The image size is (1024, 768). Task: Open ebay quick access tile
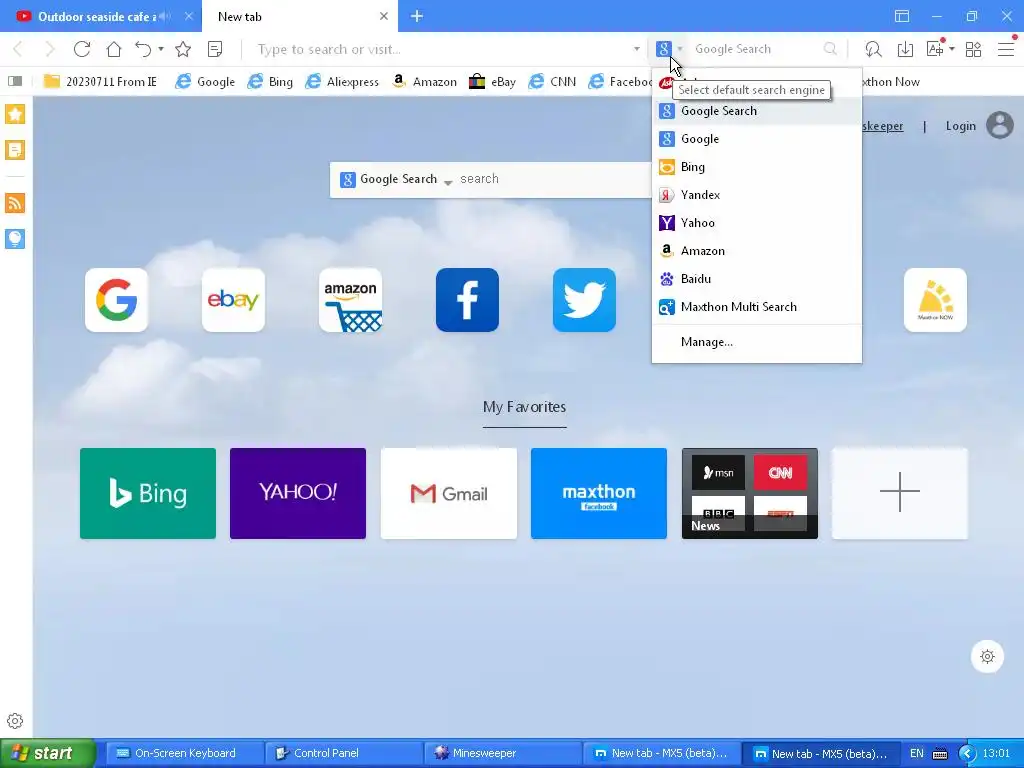pyautogui.click(x=233, y=300)
